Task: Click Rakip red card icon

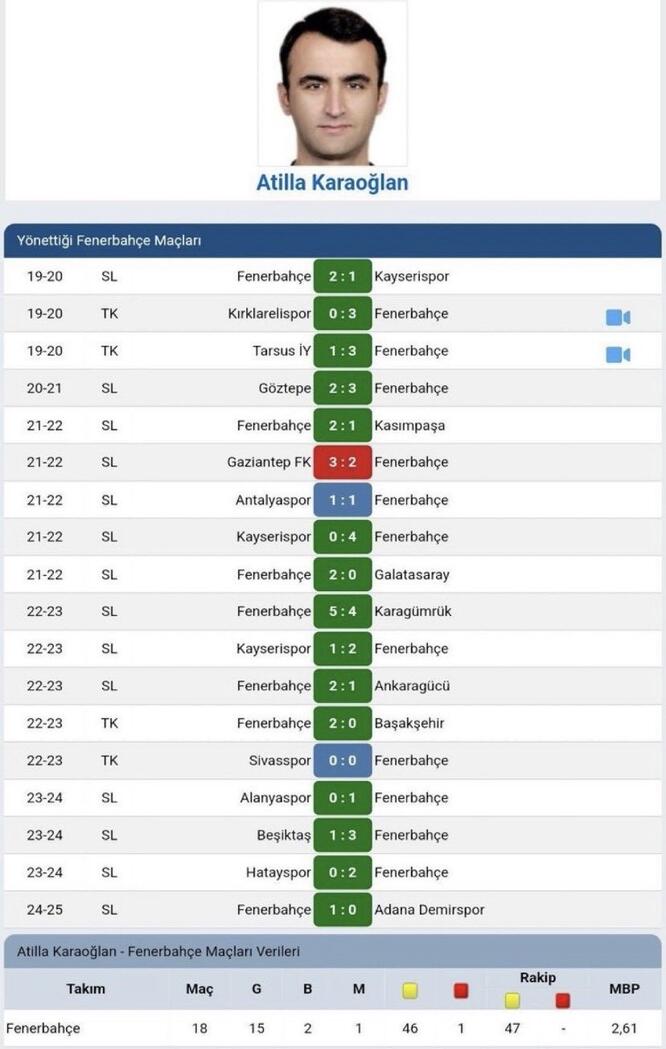Action: (x=562, y=1000)
